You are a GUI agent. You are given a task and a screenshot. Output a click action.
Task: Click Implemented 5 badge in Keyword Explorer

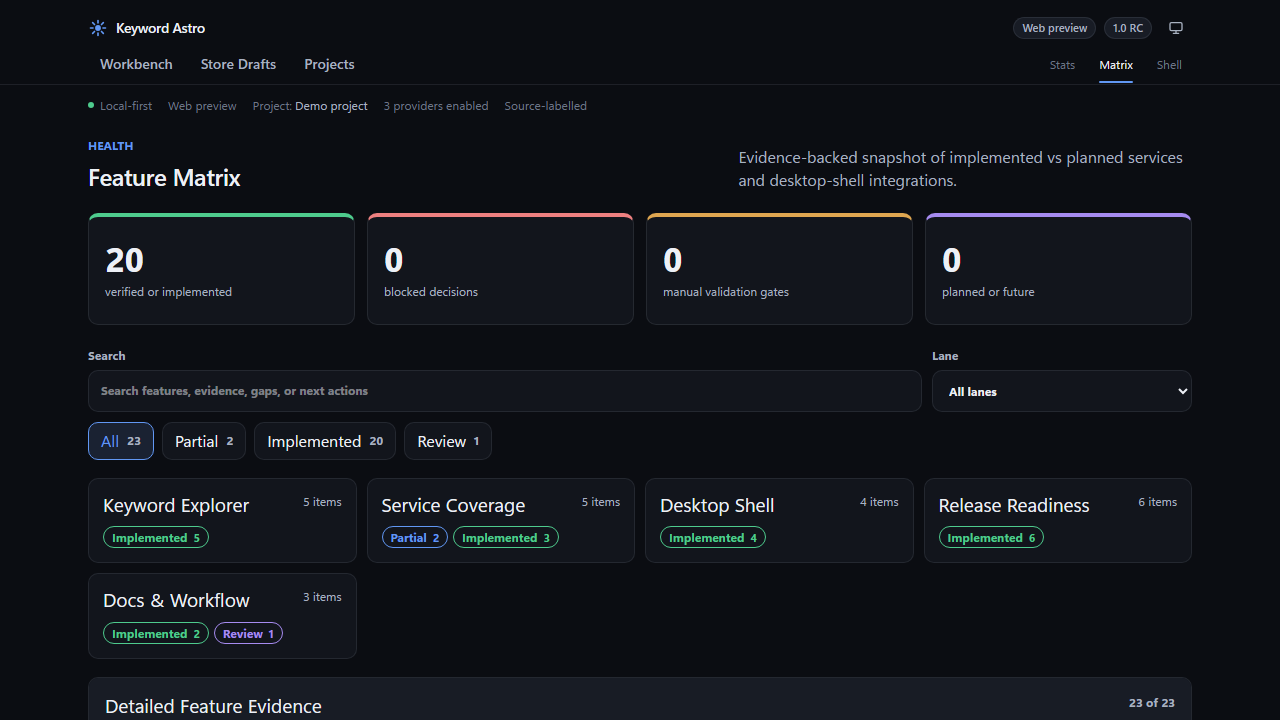156,538
